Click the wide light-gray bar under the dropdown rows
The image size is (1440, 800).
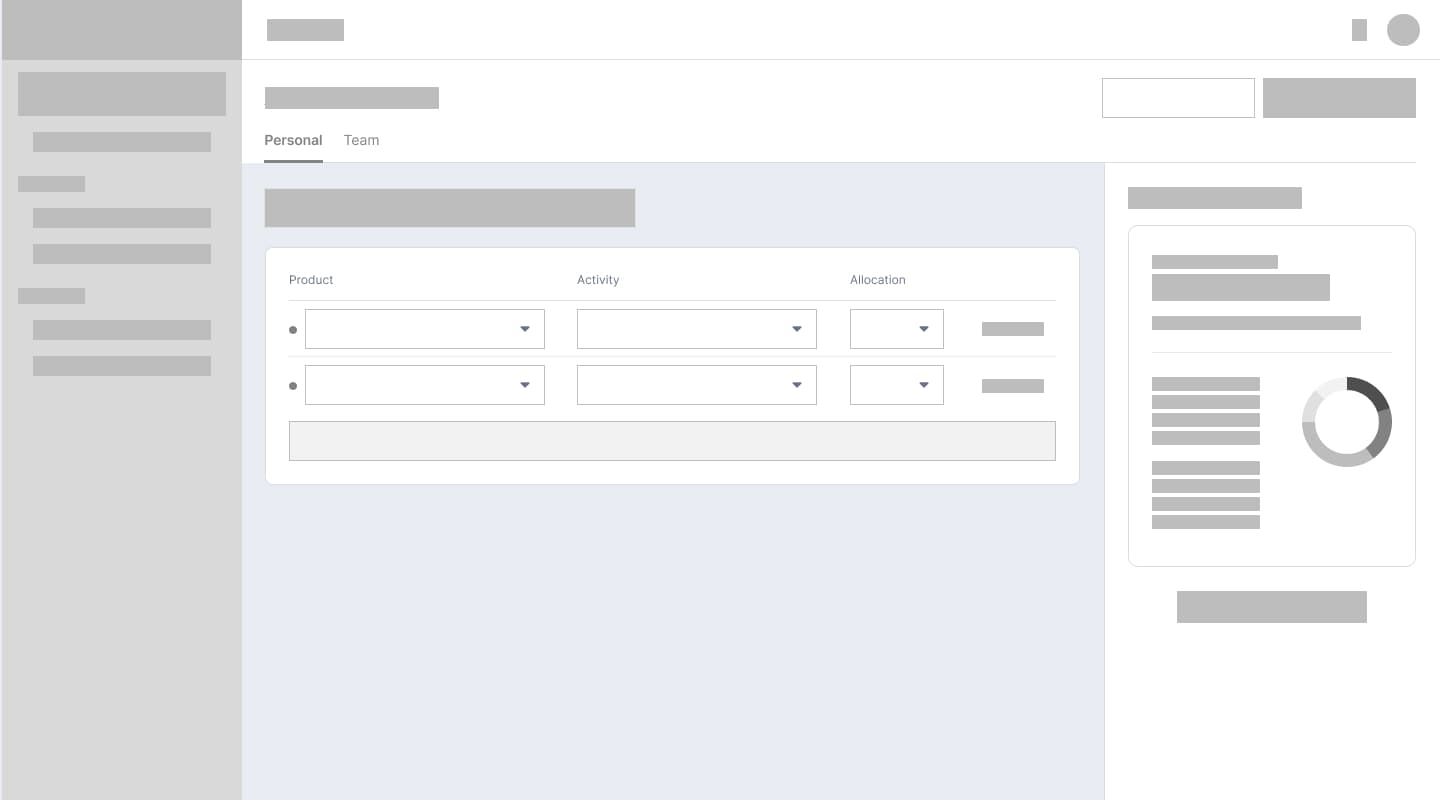click(672, 441)
